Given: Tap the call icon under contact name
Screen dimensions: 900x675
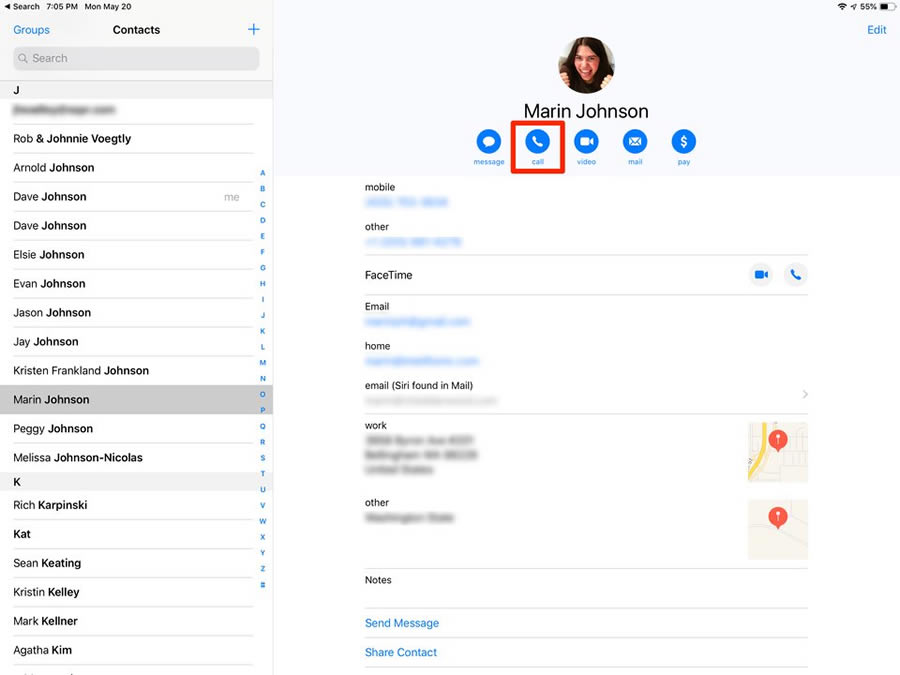Looking at the screenshot, I should click(537, 142).
